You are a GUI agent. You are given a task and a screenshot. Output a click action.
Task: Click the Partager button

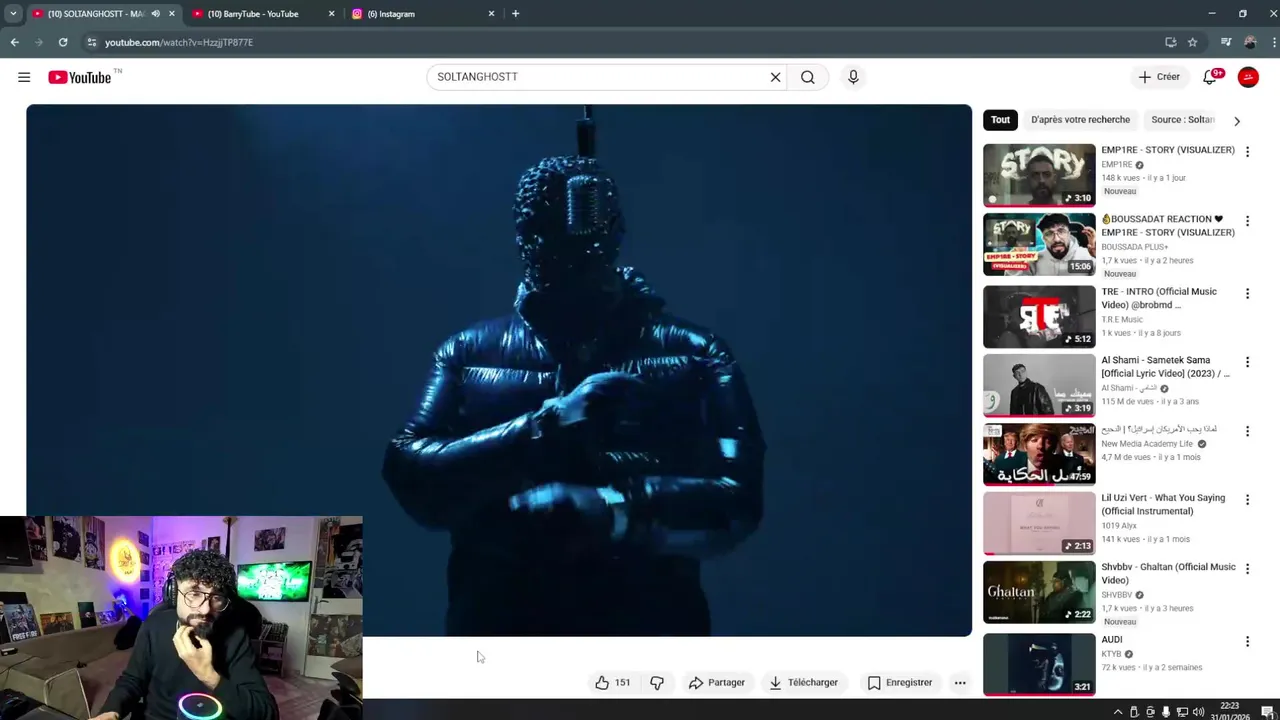coord(717,683)
